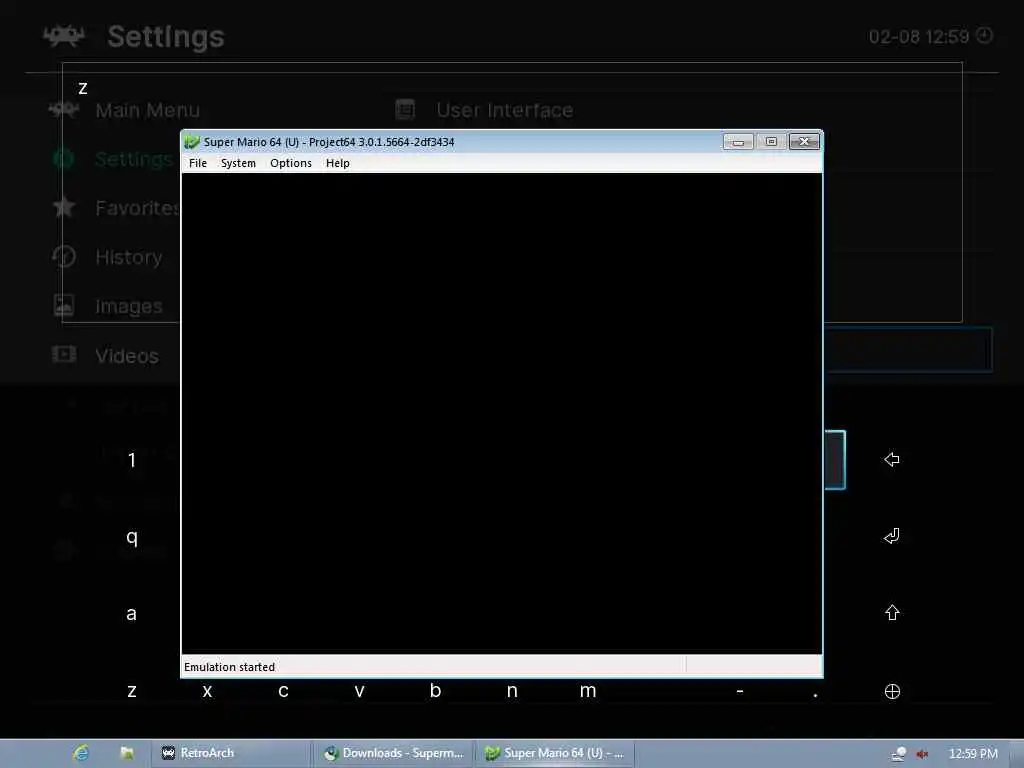1024x768 pixels.
Task: Open the Help menu in Project64
Action: [338, 163]
